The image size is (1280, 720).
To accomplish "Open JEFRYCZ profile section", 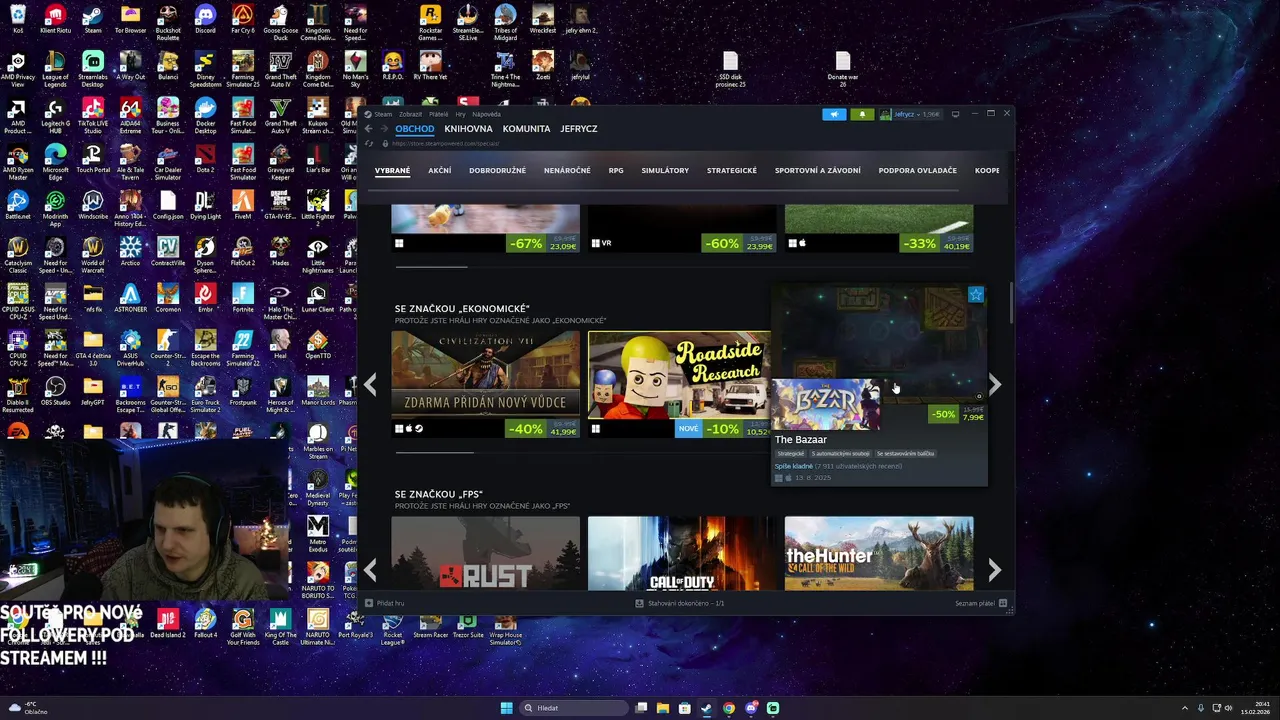I will (x=579, y=129).
